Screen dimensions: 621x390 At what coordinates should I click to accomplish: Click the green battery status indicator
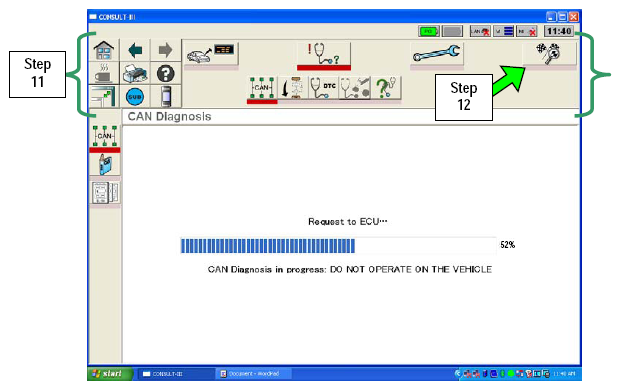point(429,31)
